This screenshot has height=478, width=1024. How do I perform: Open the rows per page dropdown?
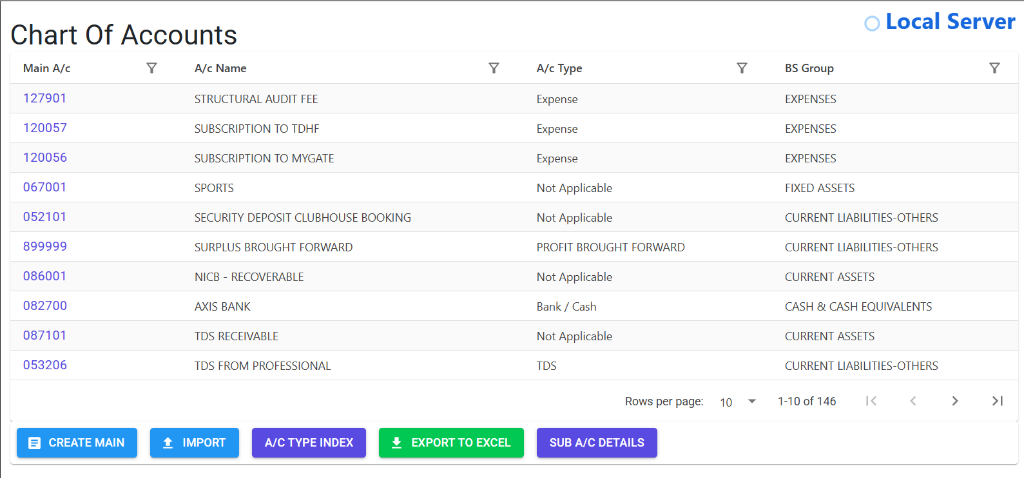(x=738, y=402)
